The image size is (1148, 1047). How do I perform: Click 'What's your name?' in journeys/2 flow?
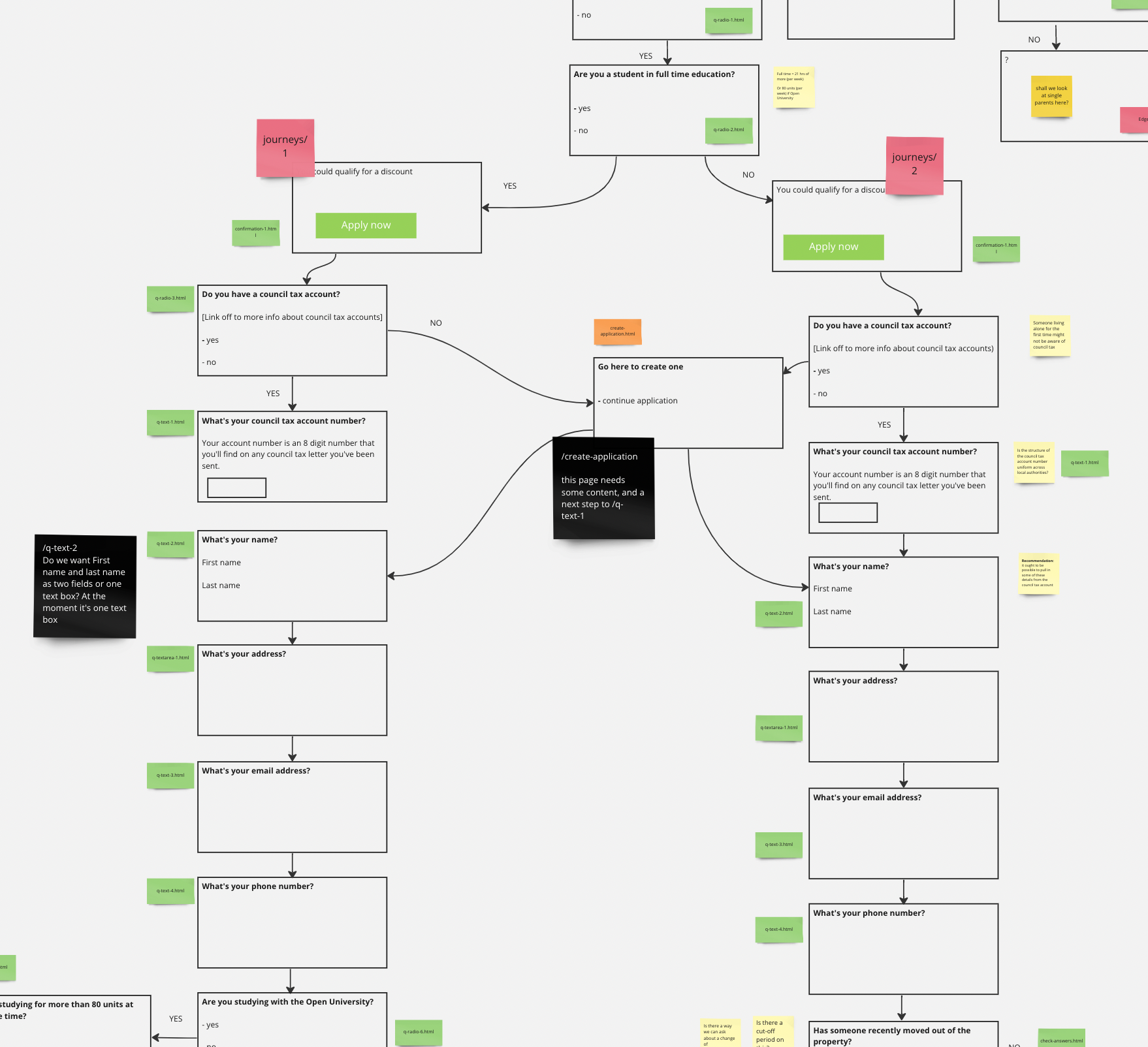click(851, 567)
